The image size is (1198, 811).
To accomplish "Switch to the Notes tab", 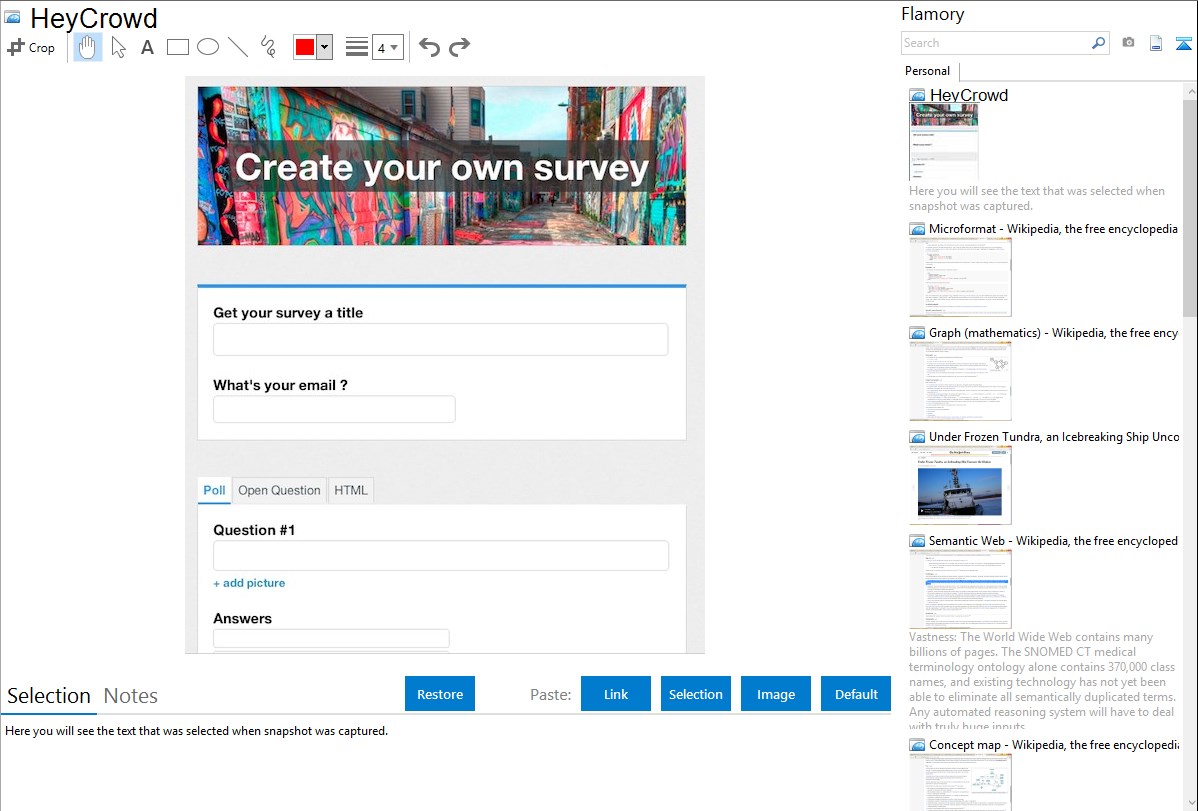I will [131, 696].
